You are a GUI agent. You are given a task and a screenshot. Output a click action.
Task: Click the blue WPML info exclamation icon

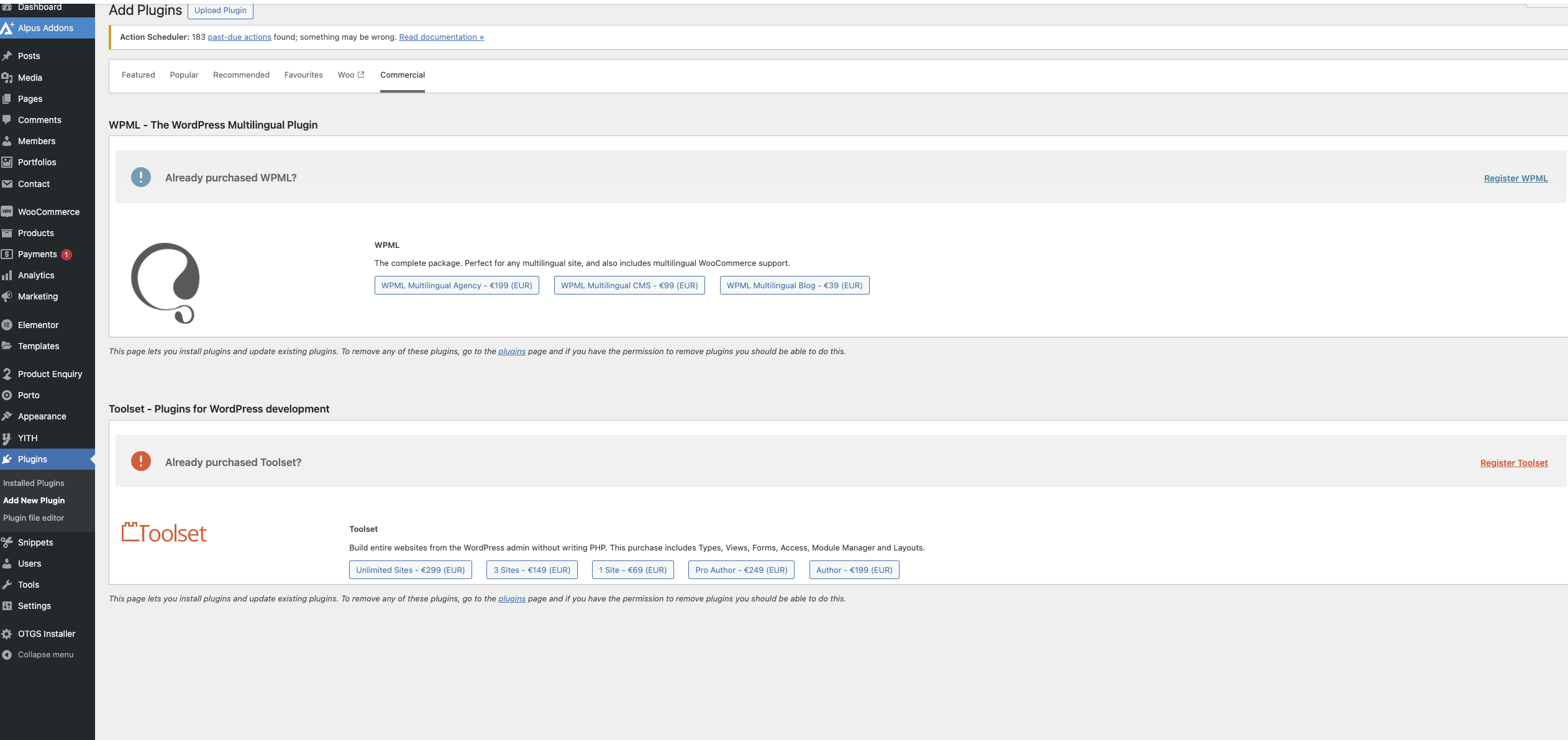(x=141, y=178)
